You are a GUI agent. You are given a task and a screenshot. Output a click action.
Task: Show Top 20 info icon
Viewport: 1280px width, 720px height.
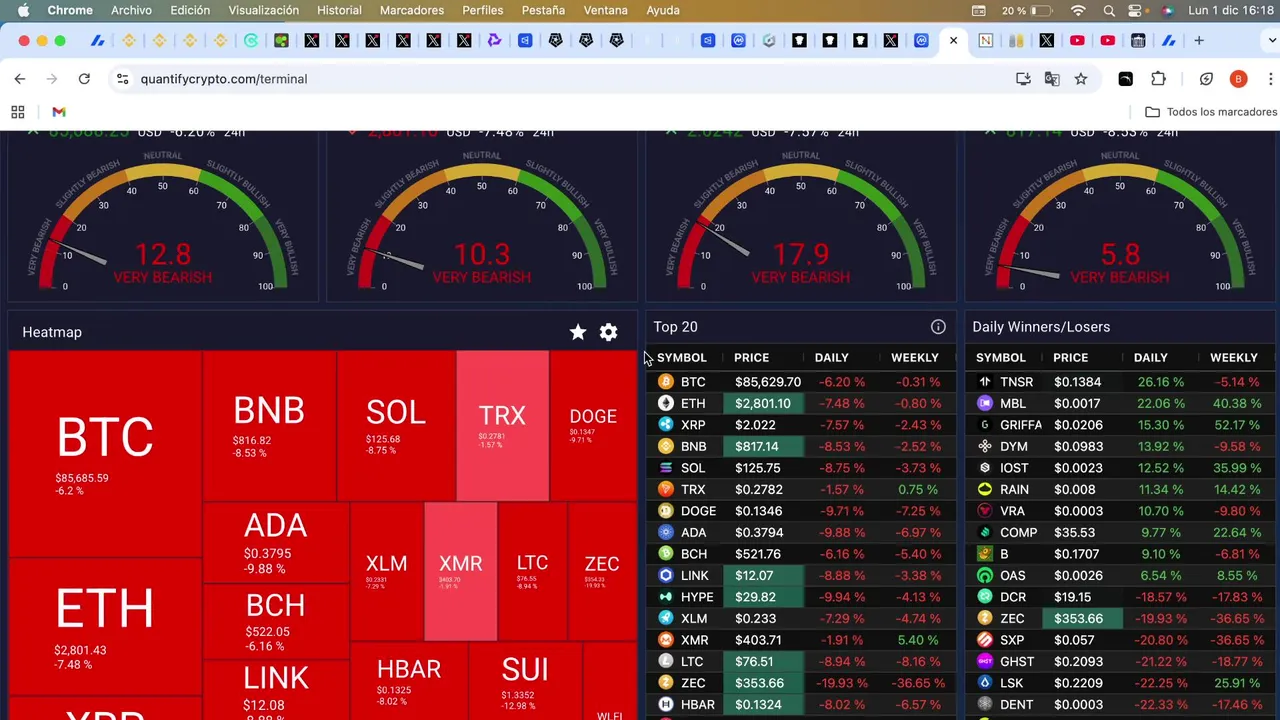coord(938,327)
